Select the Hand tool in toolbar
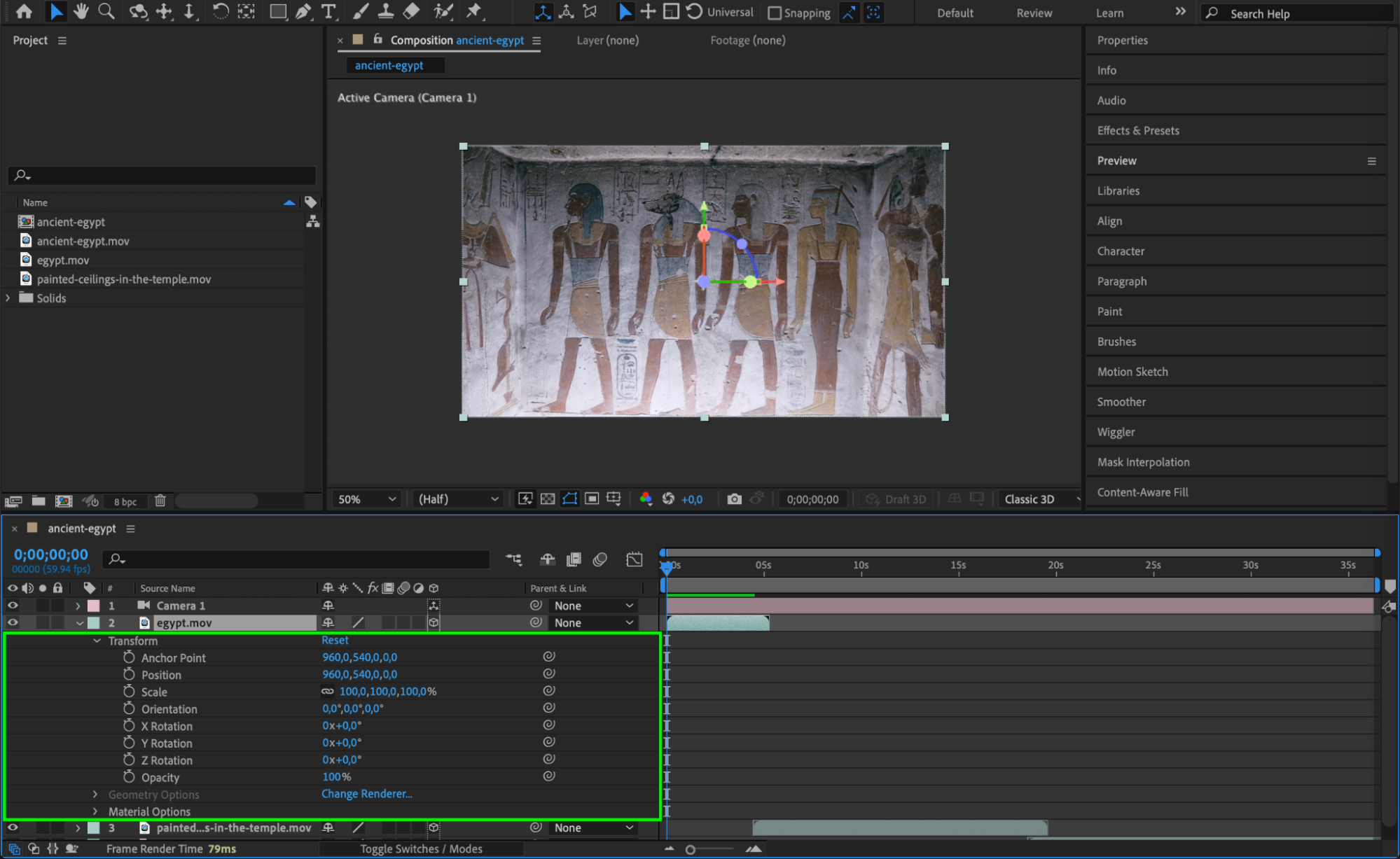The width and height of the screenshot is (1400, 859). coord(81,11)
